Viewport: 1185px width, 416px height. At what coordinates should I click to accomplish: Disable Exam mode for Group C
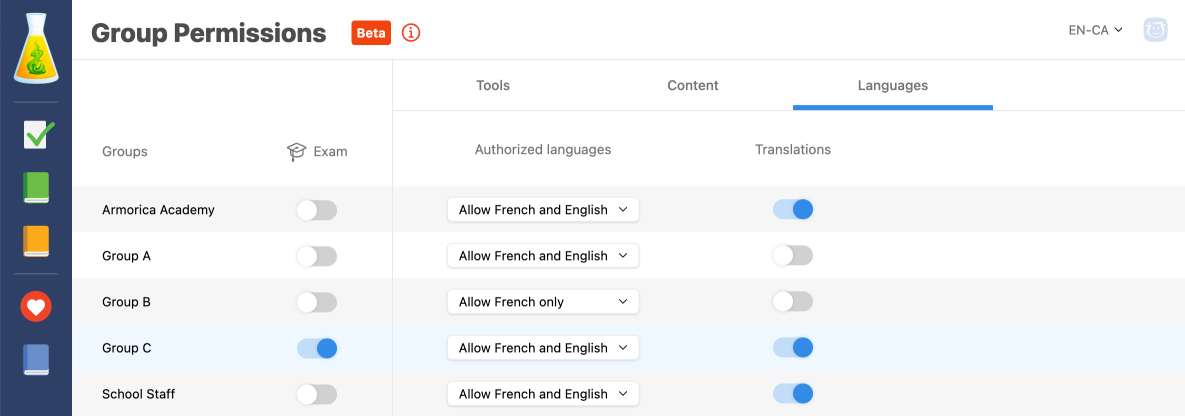point(317,348)
